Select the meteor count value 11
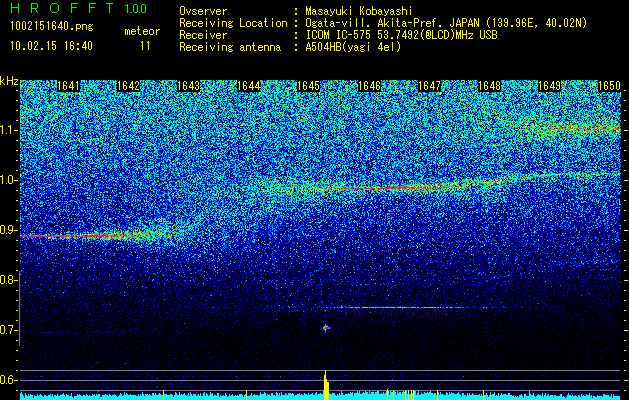Image resolution: width=629 pixels, height=400 pixels. [145, 46]
